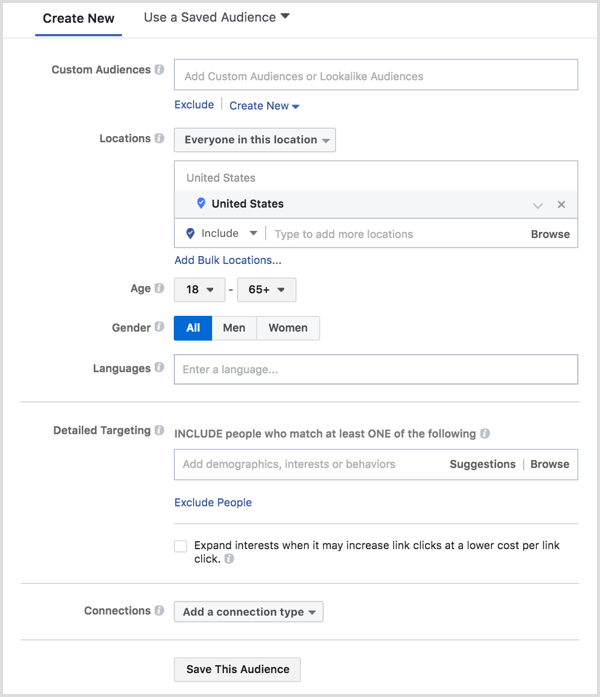Click info icon next to Age
The height and width of the screenshot is (697, 600).
pyautogui.click(x=160, y=289)
